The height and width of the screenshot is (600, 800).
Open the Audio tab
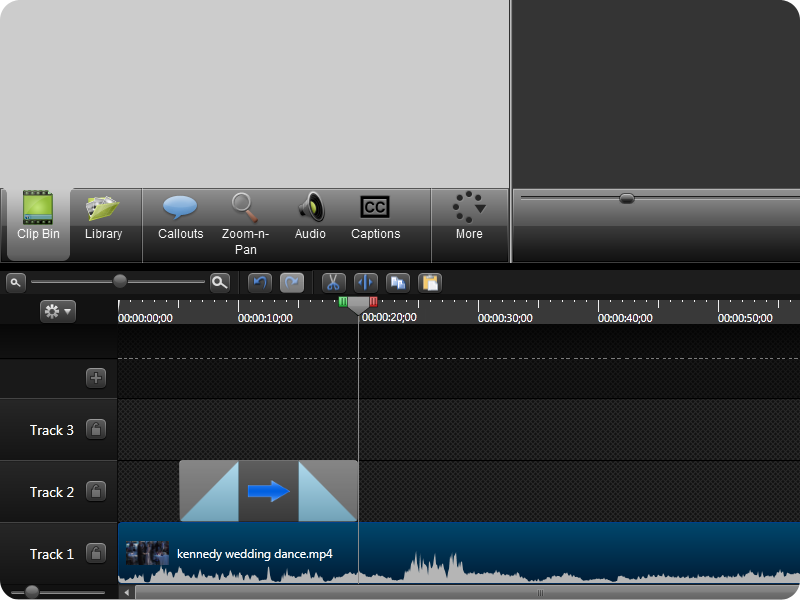[310, 217]
